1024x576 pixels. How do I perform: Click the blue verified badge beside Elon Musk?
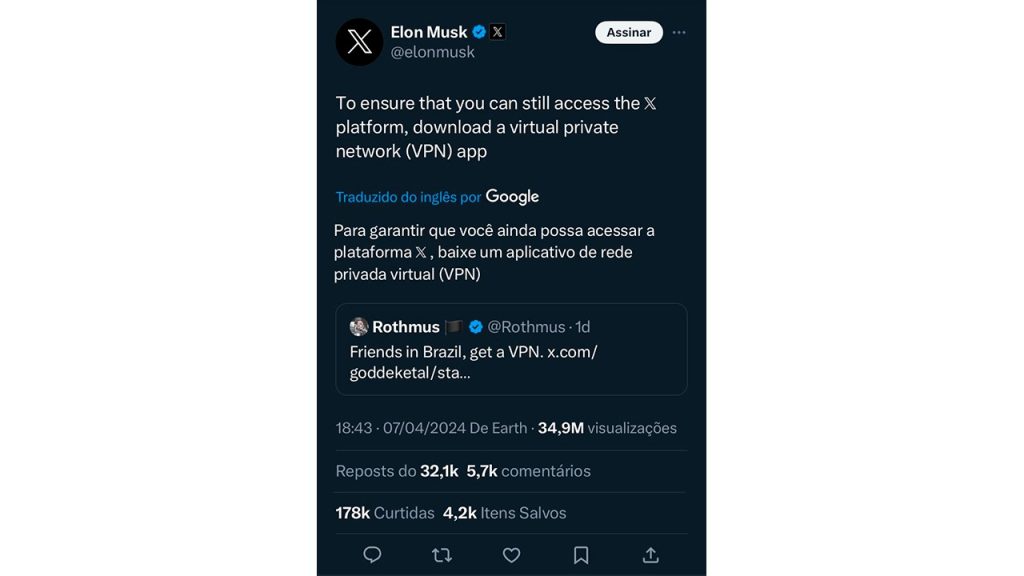point(479,32)
